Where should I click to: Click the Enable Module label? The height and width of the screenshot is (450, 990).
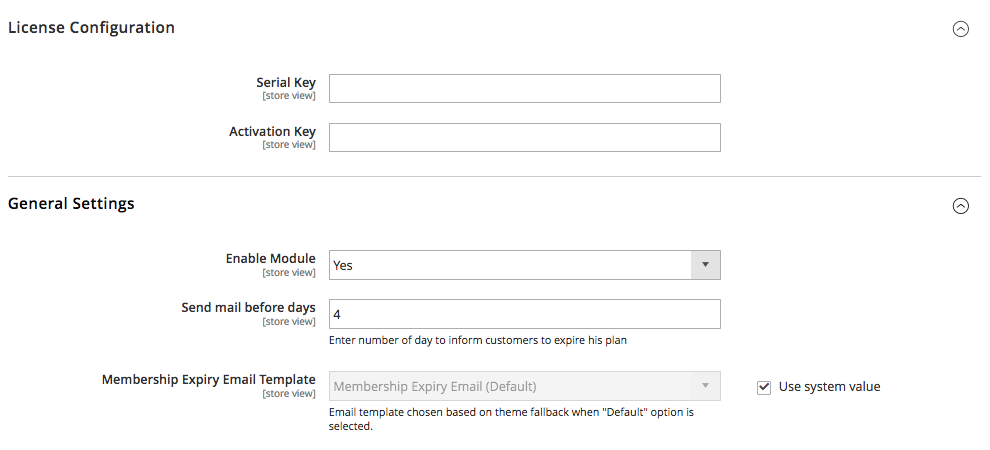click(x=270, y=259)
